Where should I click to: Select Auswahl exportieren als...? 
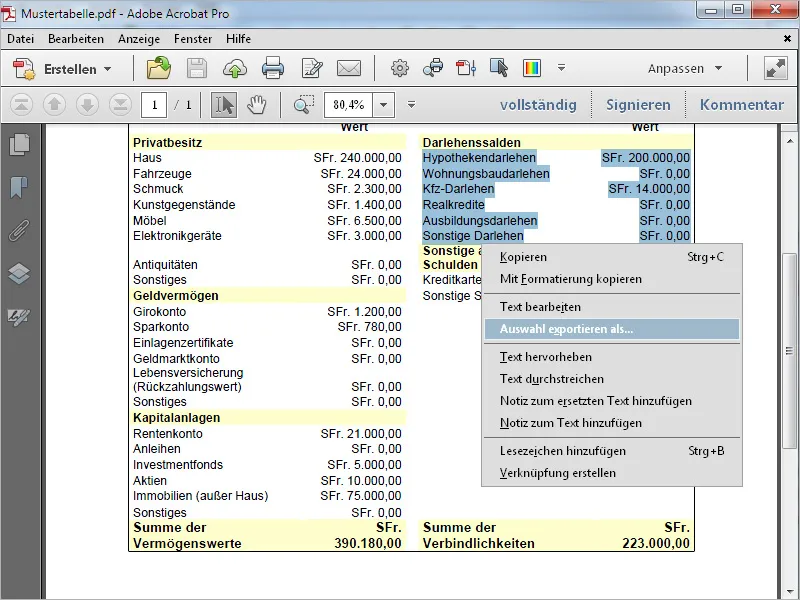611,329
